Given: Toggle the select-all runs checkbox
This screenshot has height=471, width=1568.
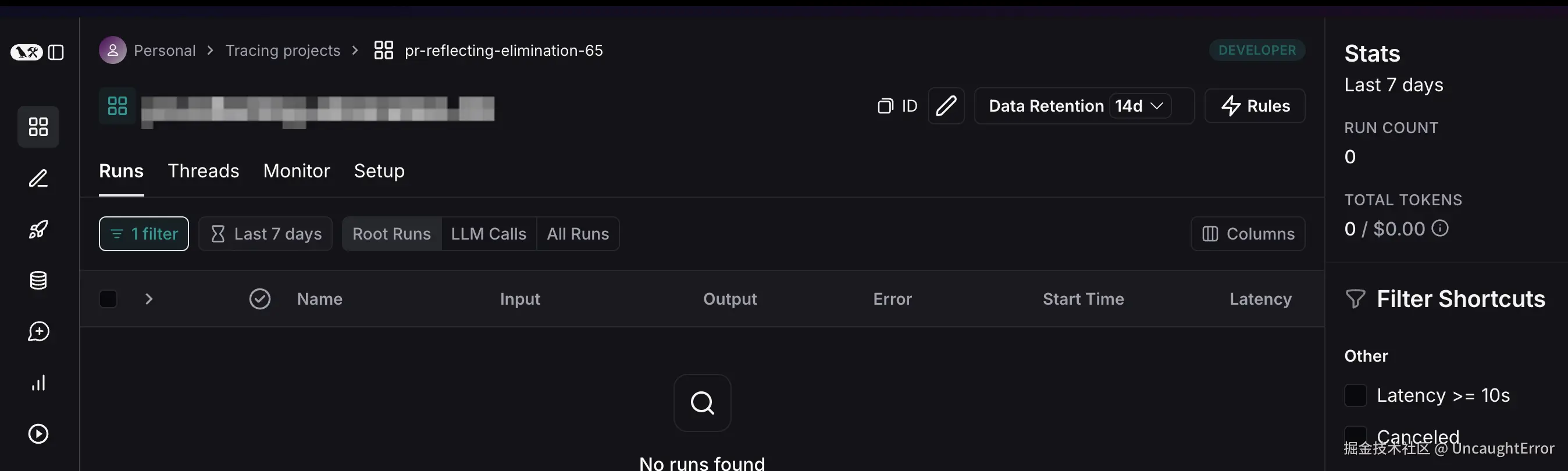Looking at the screenshot, I should [x=108, y=299].
